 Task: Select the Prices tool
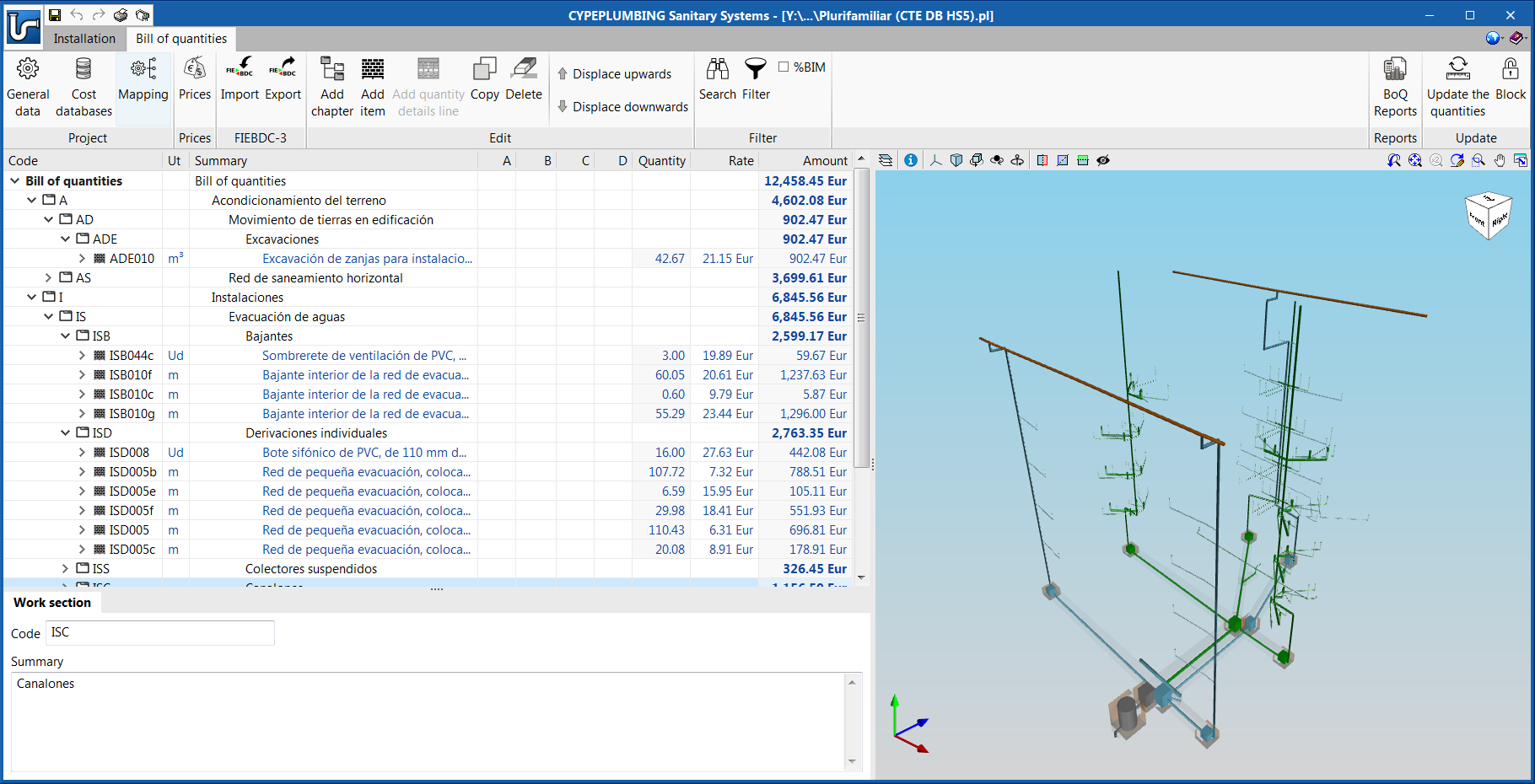pos(195,84)
